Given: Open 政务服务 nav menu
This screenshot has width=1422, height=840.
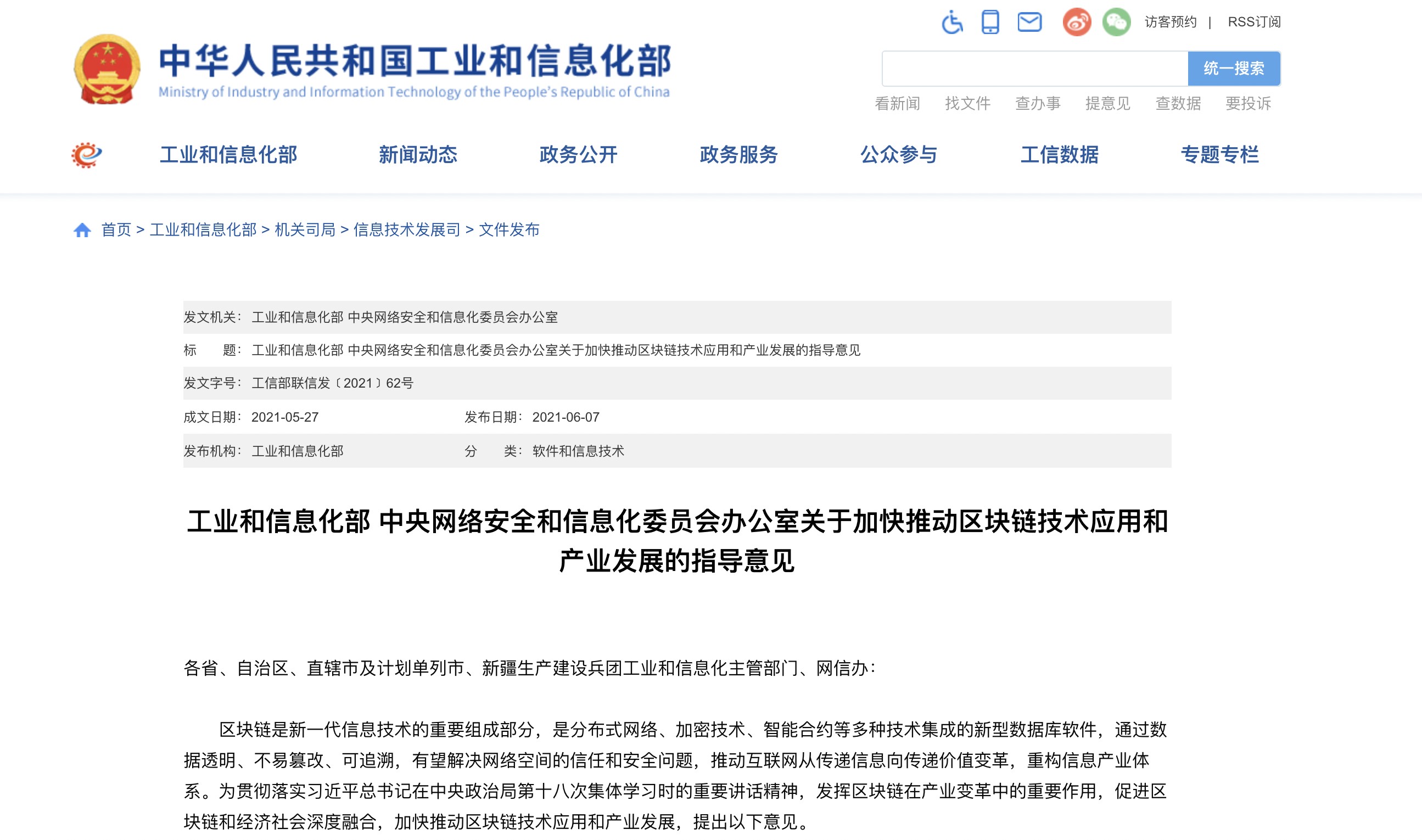Looking at the screenshot, I should 739,154.
